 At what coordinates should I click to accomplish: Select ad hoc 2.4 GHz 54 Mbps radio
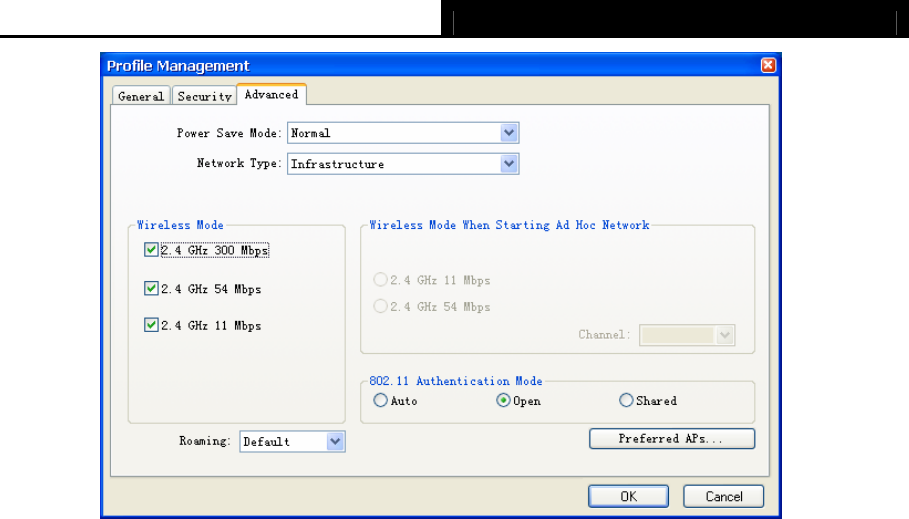(380, 306)
